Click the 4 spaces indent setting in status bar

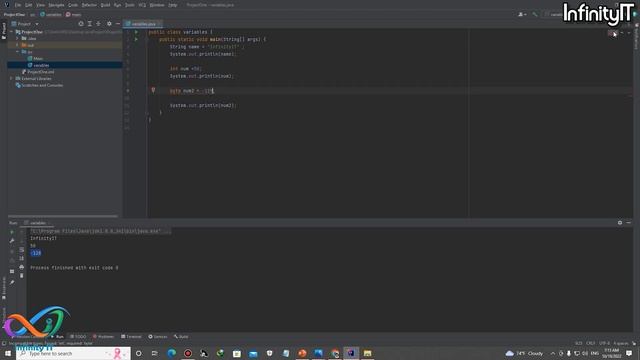click(621, 343)
